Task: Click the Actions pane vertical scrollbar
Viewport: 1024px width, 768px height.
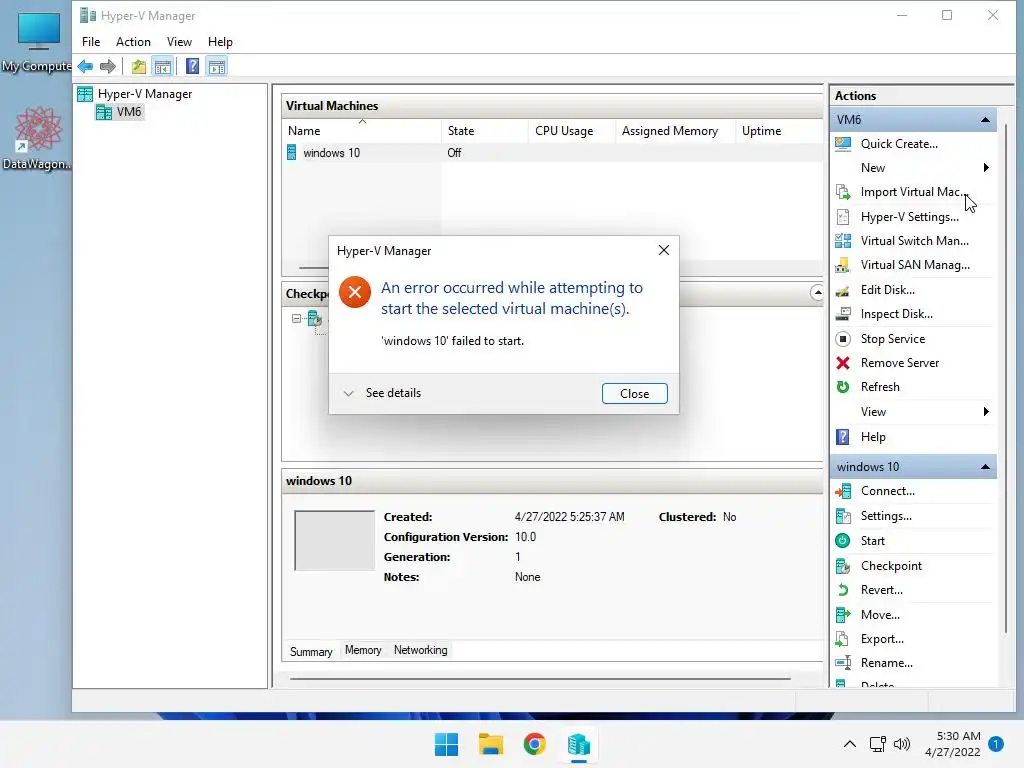Action: [1005, 379]
